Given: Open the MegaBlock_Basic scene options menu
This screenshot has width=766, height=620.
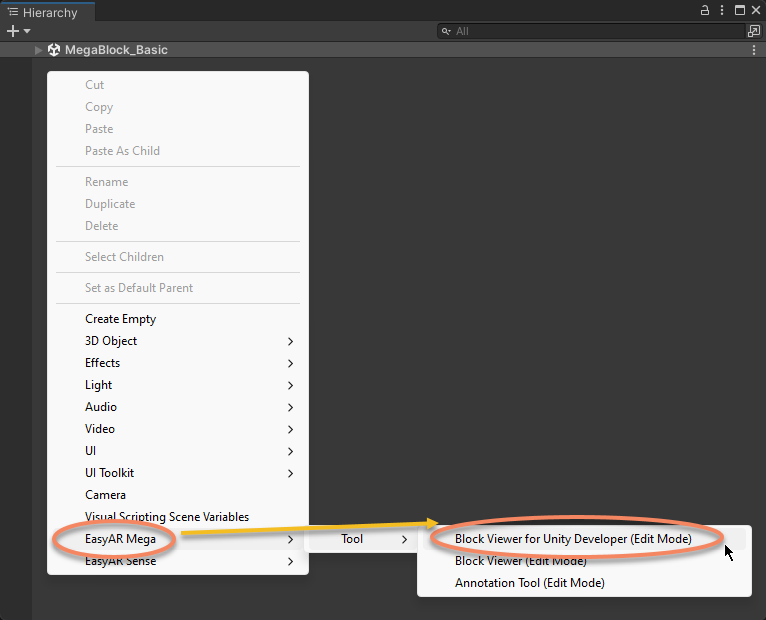Looking at the screenshot, I should click(x=754, y=50).
